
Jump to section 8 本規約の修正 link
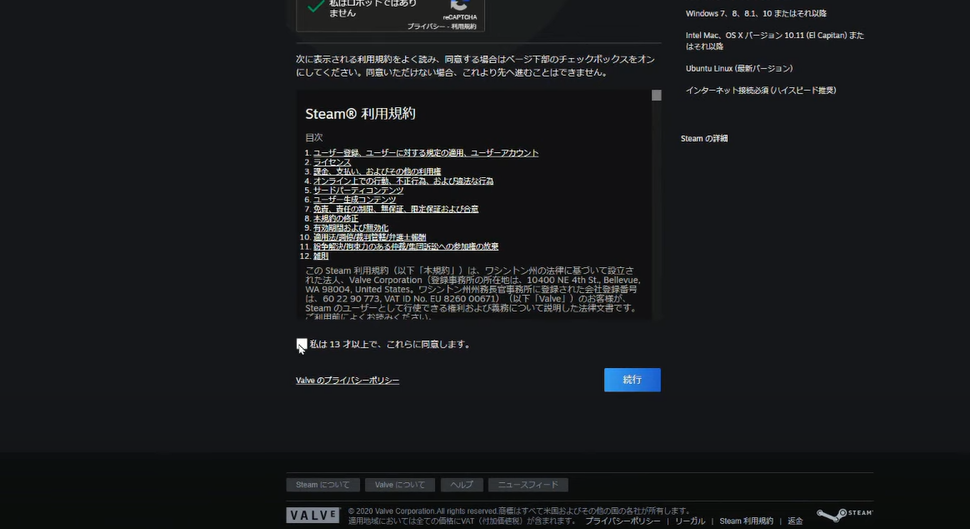[335, 218]
